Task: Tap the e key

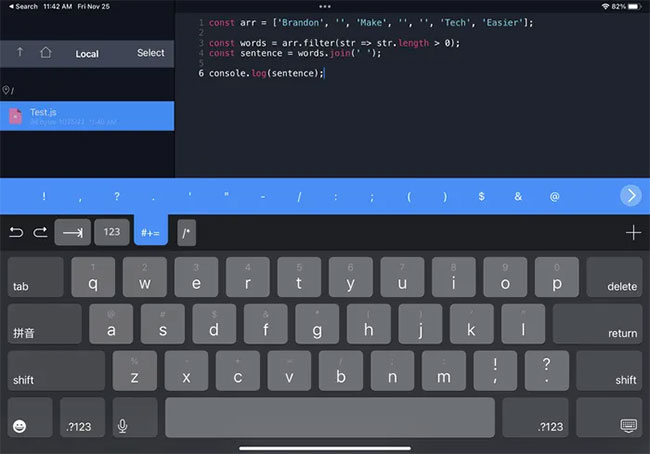Action: click(196, 277)
